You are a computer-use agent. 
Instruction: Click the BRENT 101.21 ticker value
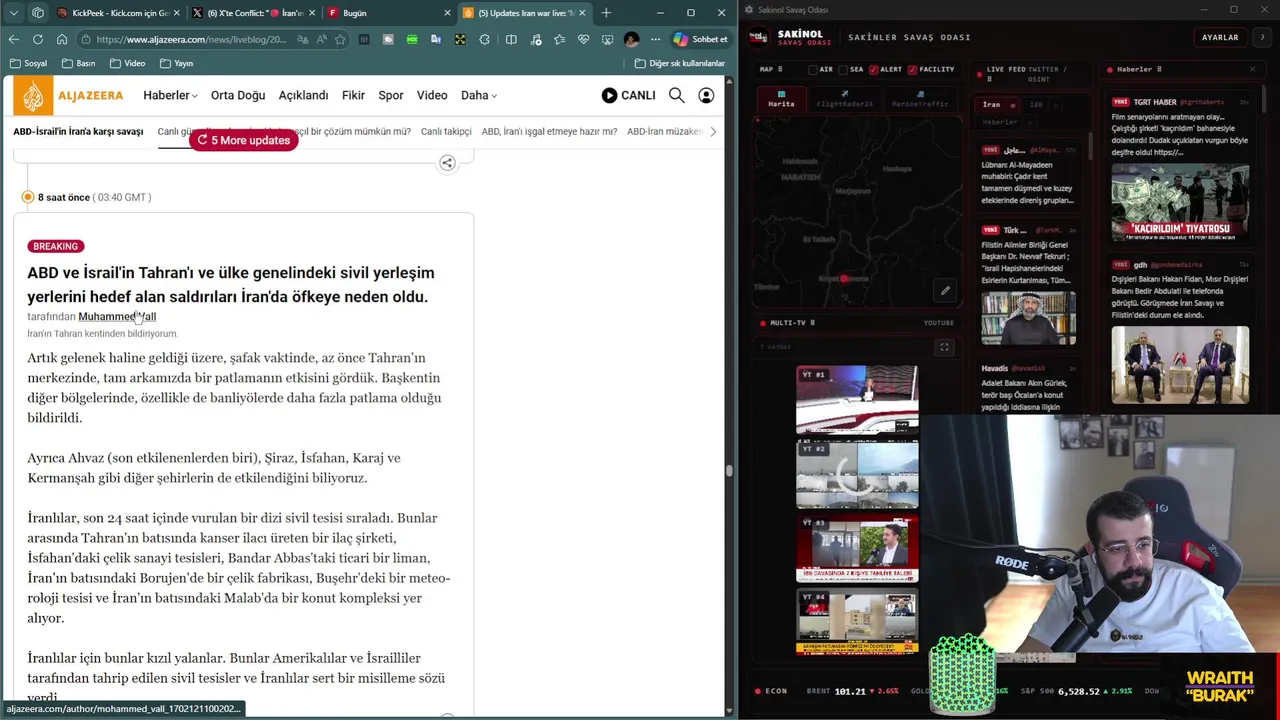point(850,691)
